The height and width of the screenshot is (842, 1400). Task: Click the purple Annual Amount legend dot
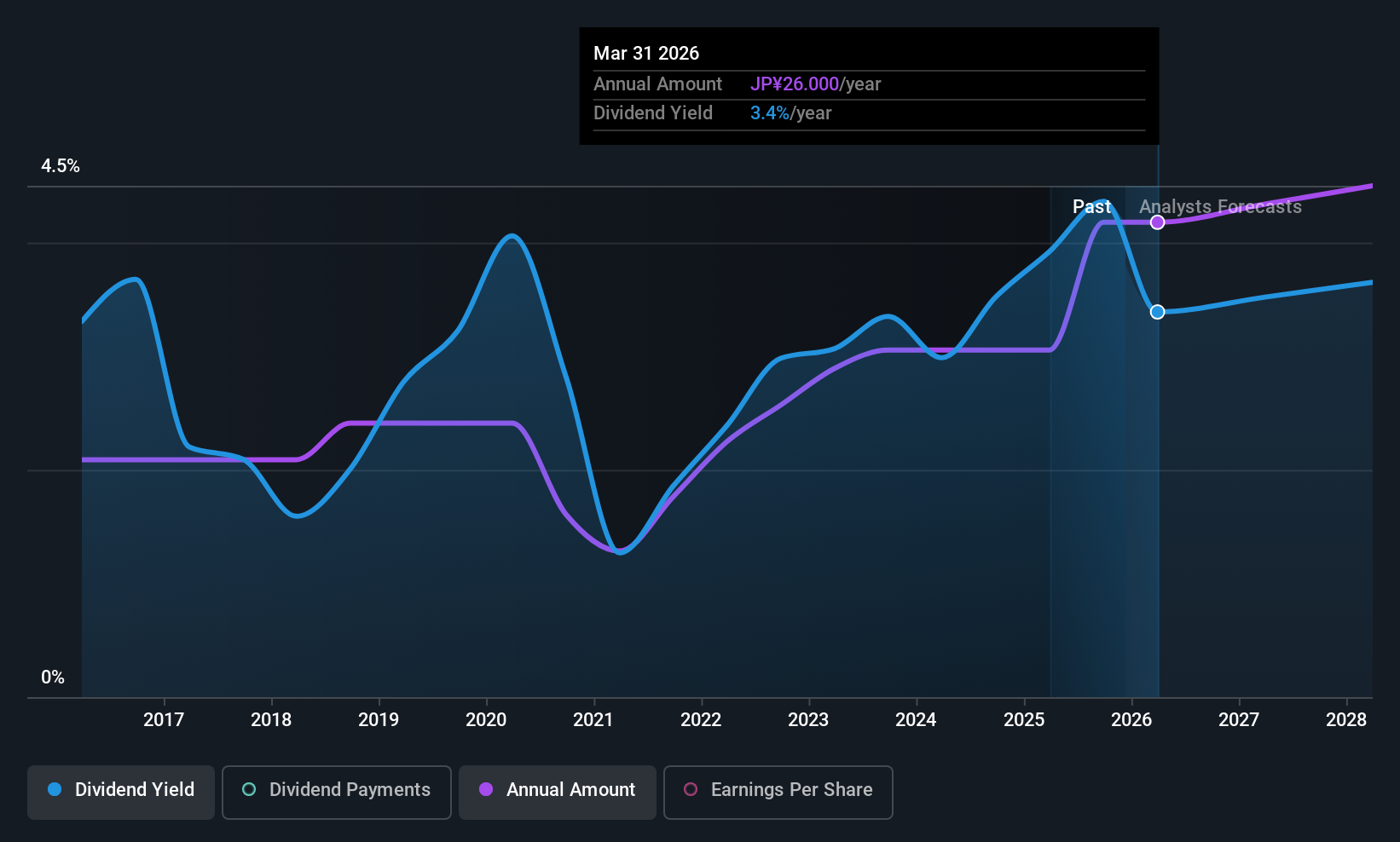tap(486, 790)
